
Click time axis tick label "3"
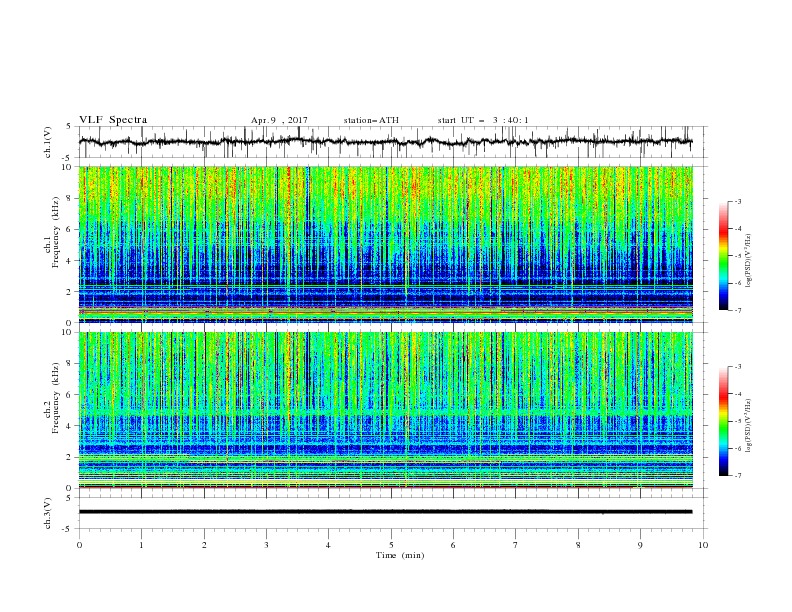266,545
